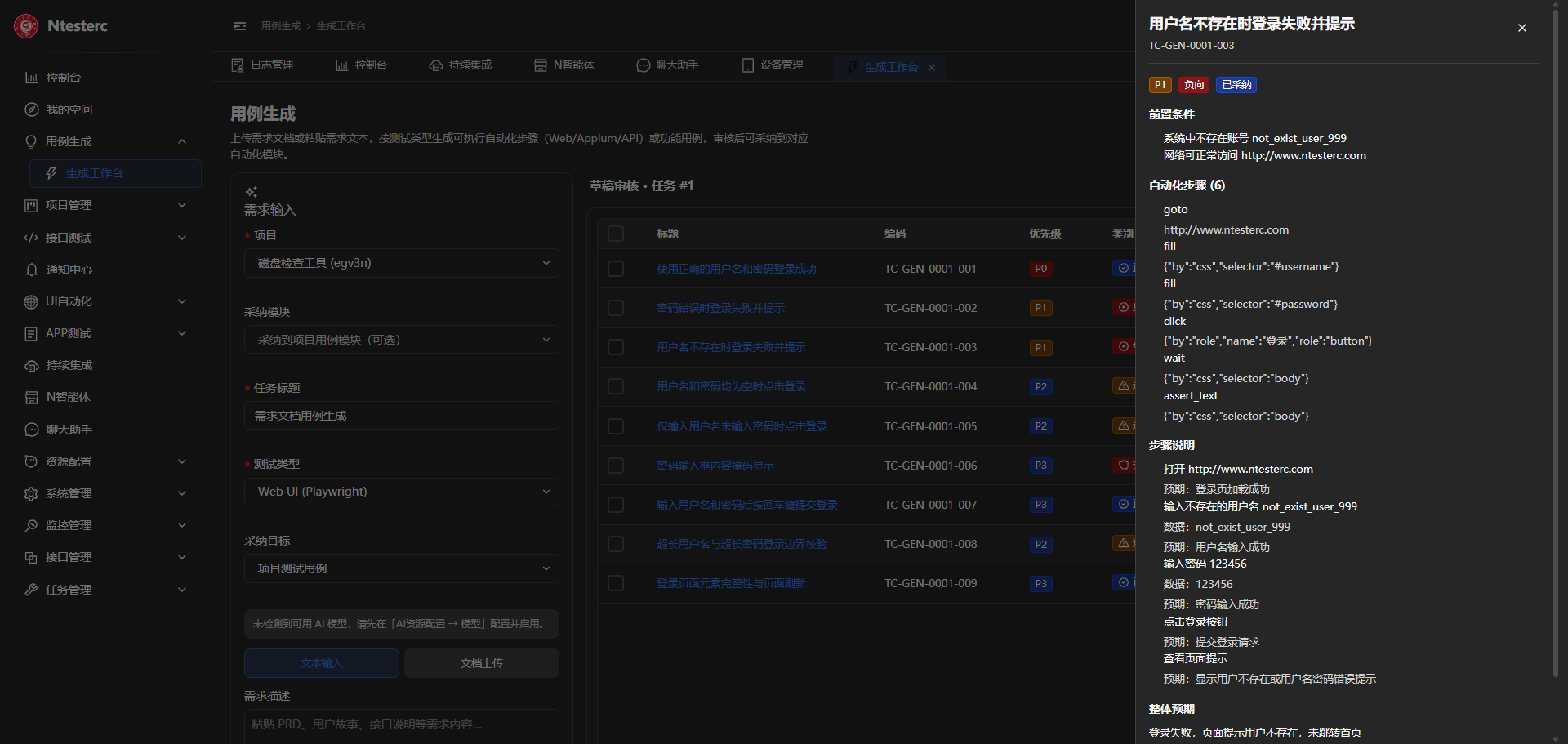The image size is (1568, 744).
Task: Open the 采纳目标 项目测试用例 dropdown
Action: pyautogui.click(x=402, y=568)
